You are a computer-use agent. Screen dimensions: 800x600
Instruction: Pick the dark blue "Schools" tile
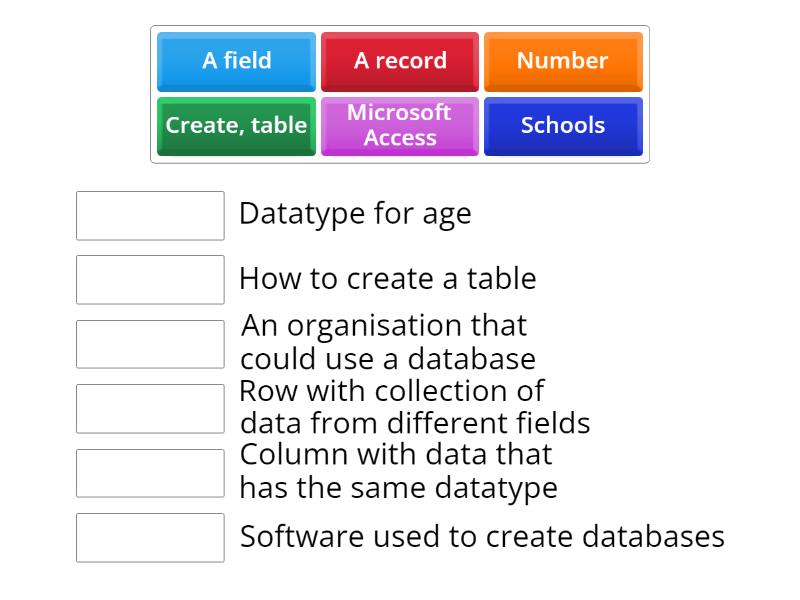tap(562, 126)
